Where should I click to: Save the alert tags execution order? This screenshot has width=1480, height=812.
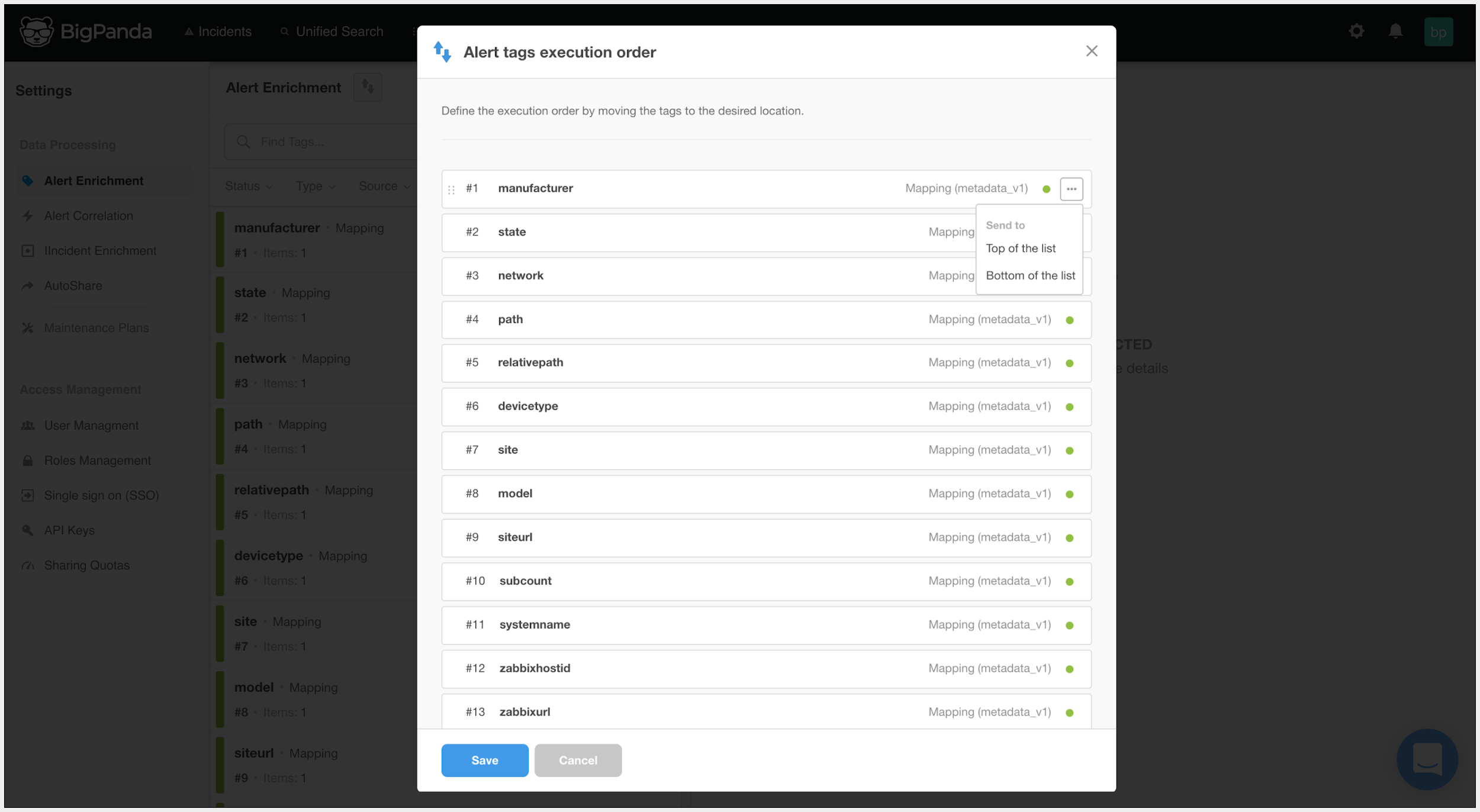(x=484, y=760)
